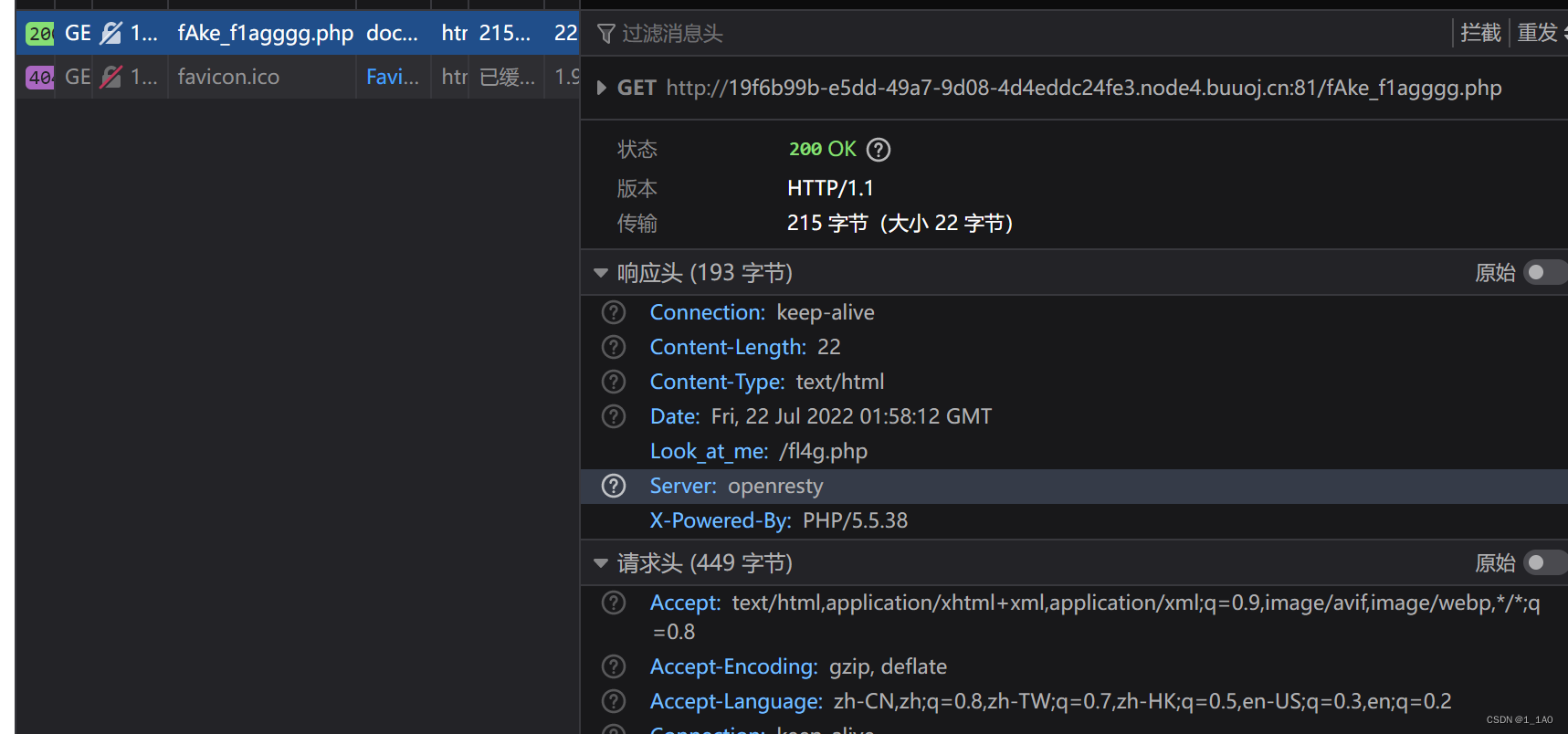Toggle raw view for response headers
Image resolution: width=1568 pixels, height=734 pixels.
[1543, 273]
